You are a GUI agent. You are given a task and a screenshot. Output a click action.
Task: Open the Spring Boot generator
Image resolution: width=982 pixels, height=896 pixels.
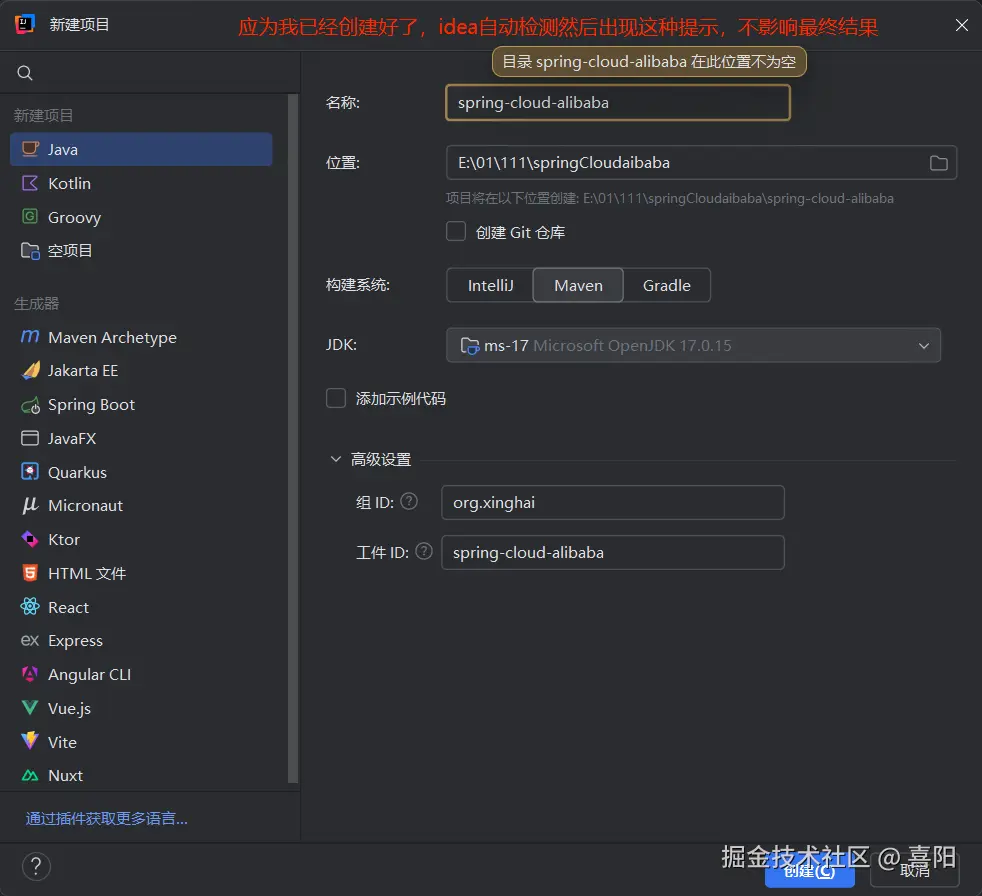pos(141,404)
